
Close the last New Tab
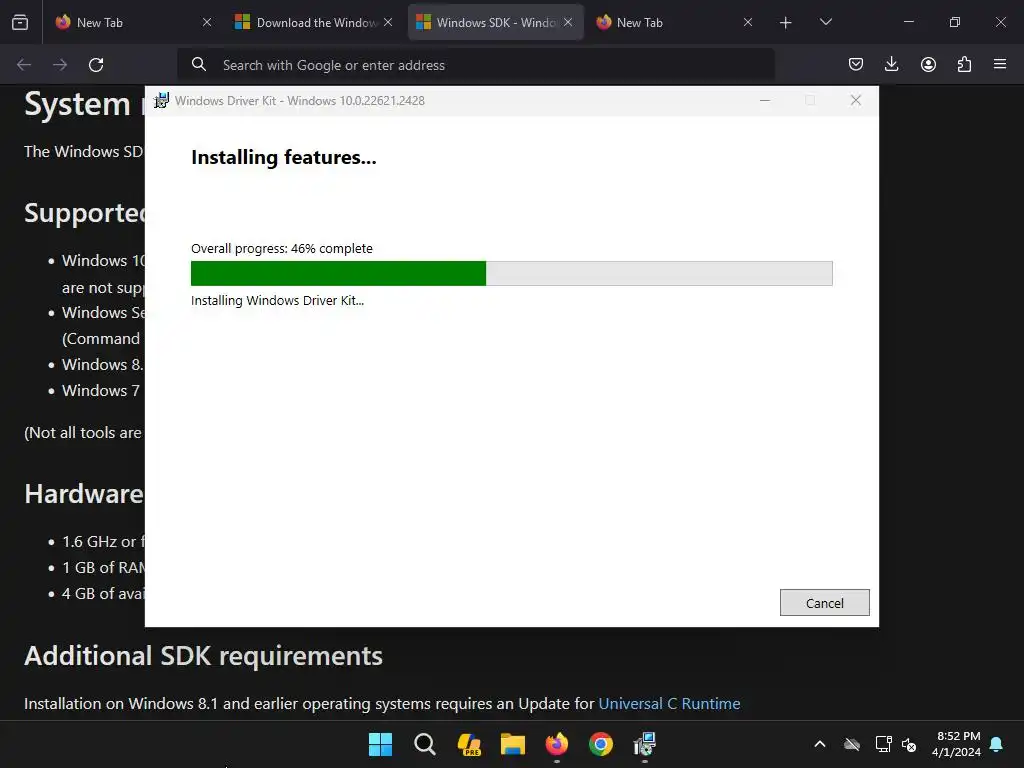(748, 22)
